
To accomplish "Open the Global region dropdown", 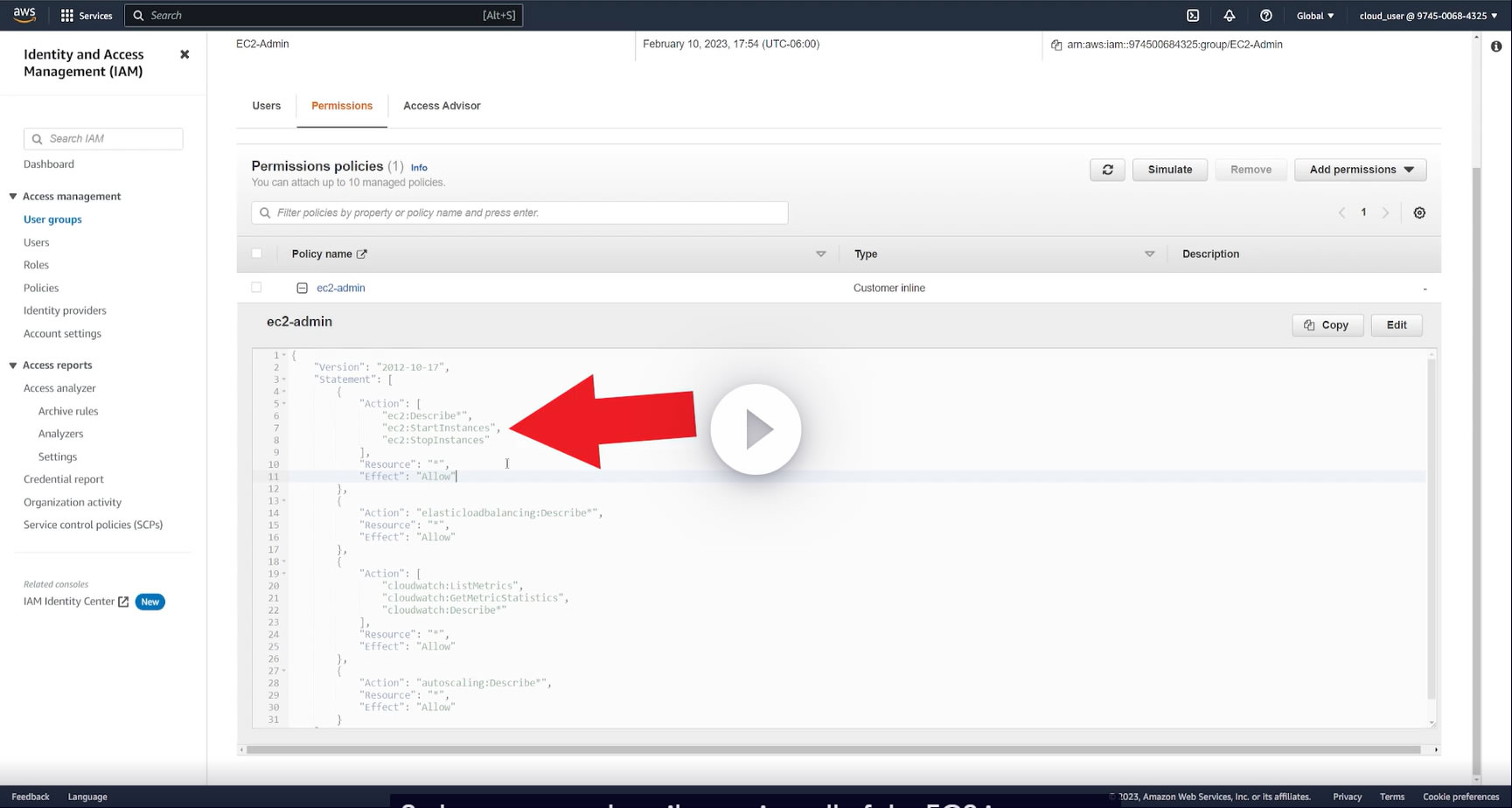I will (1315, 16).
